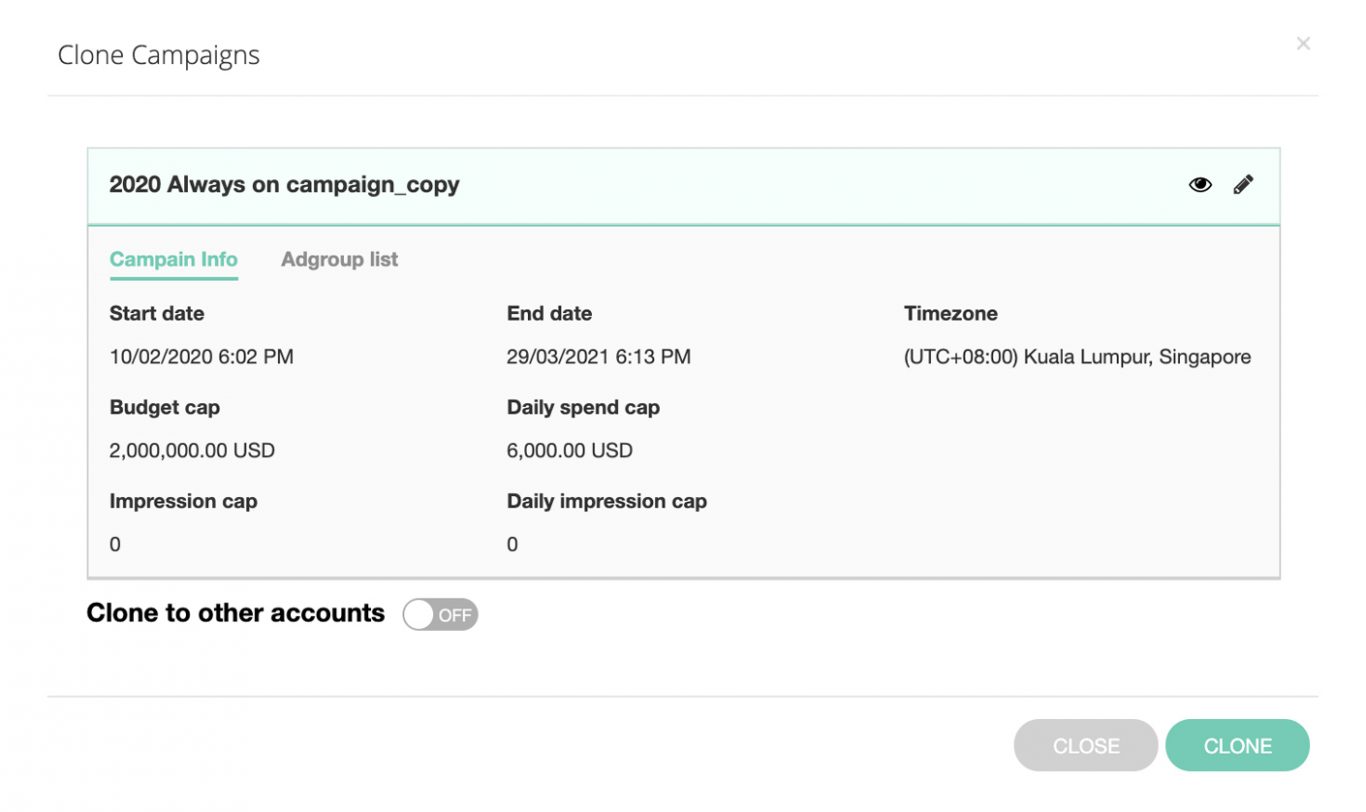Click start date value 10/02/2020 6:02 PM

point(201,357)
